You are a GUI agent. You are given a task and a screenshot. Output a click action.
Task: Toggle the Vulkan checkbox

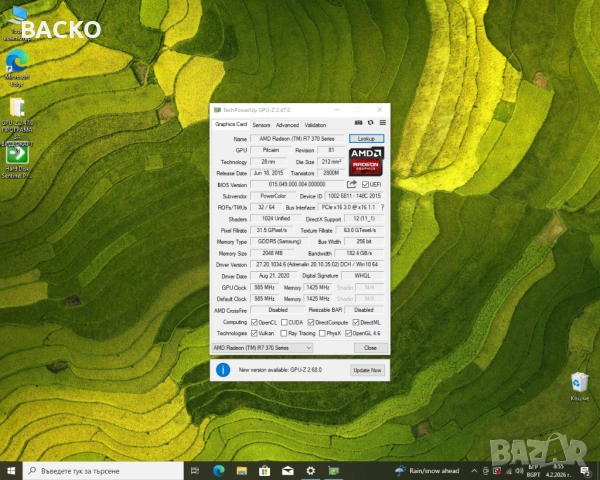point(256,333)
